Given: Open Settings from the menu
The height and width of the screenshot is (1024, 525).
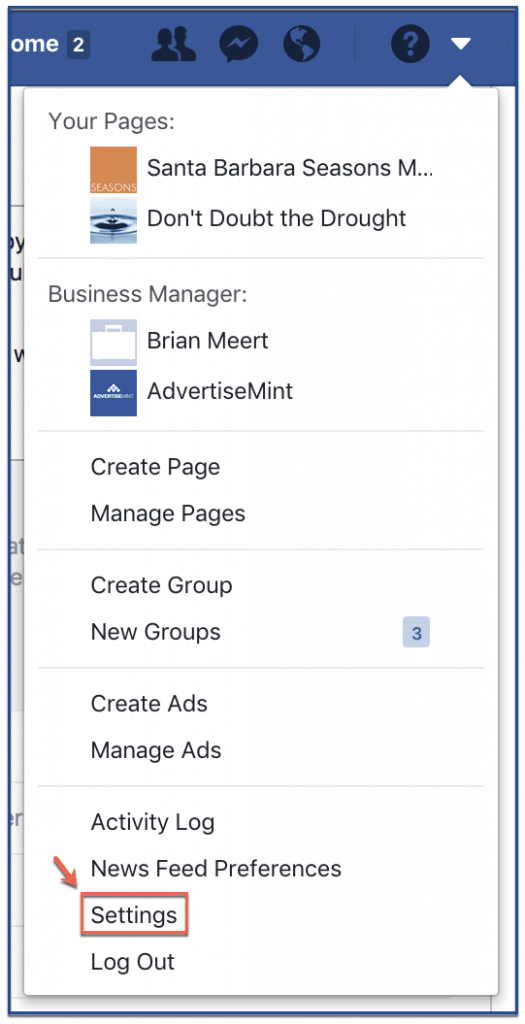Looking at the screenshot, I should [x=134, y=916].
